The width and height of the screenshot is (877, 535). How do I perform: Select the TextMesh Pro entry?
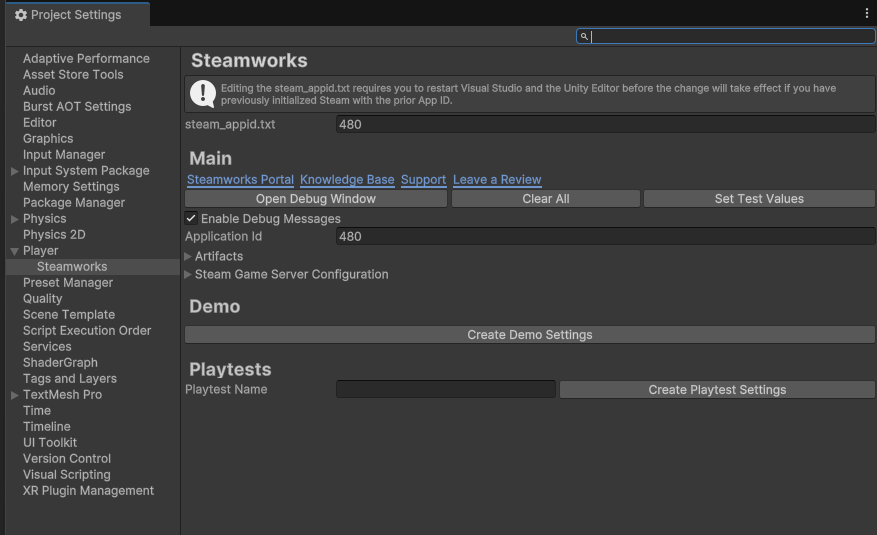(x=63, y=395)
